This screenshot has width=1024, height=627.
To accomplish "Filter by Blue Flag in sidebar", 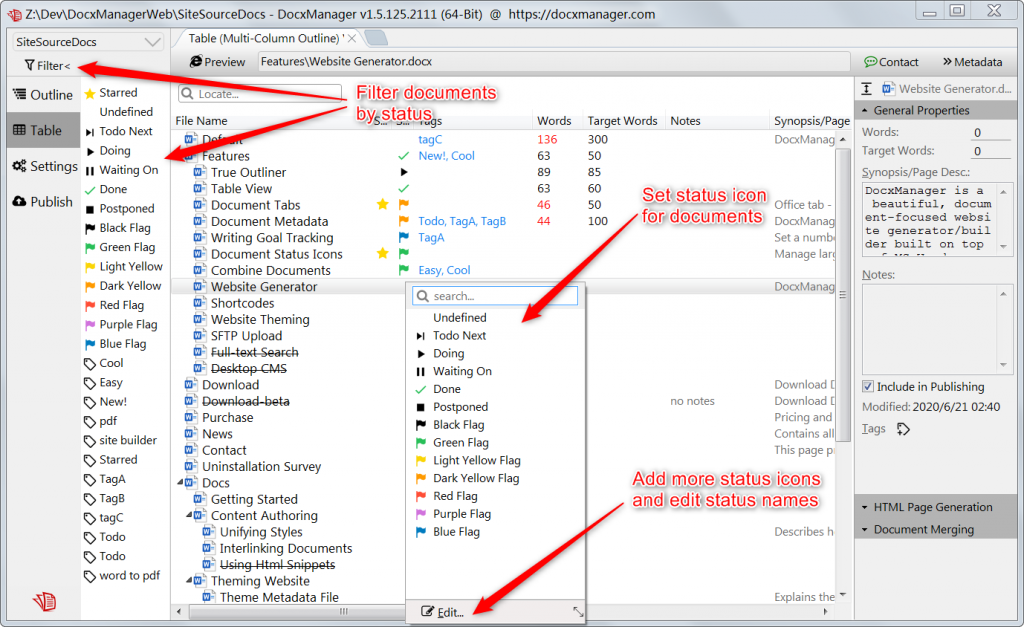I will tap(116, 344).
